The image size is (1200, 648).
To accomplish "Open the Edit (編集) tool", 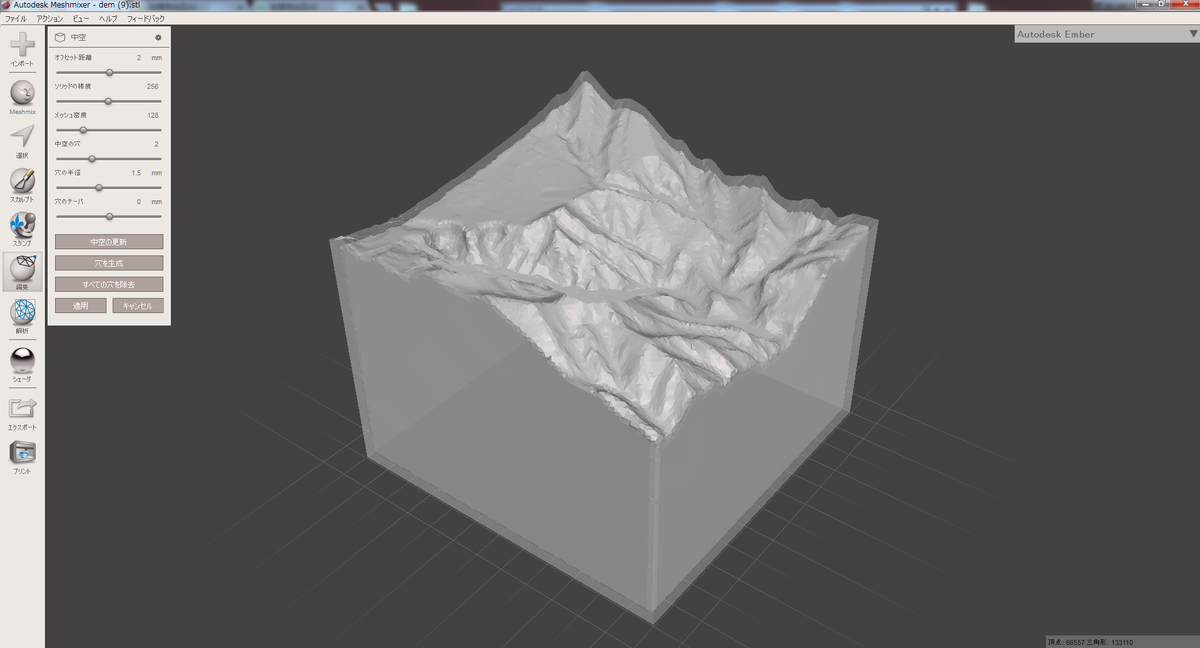I will click(x=22, y=272).
